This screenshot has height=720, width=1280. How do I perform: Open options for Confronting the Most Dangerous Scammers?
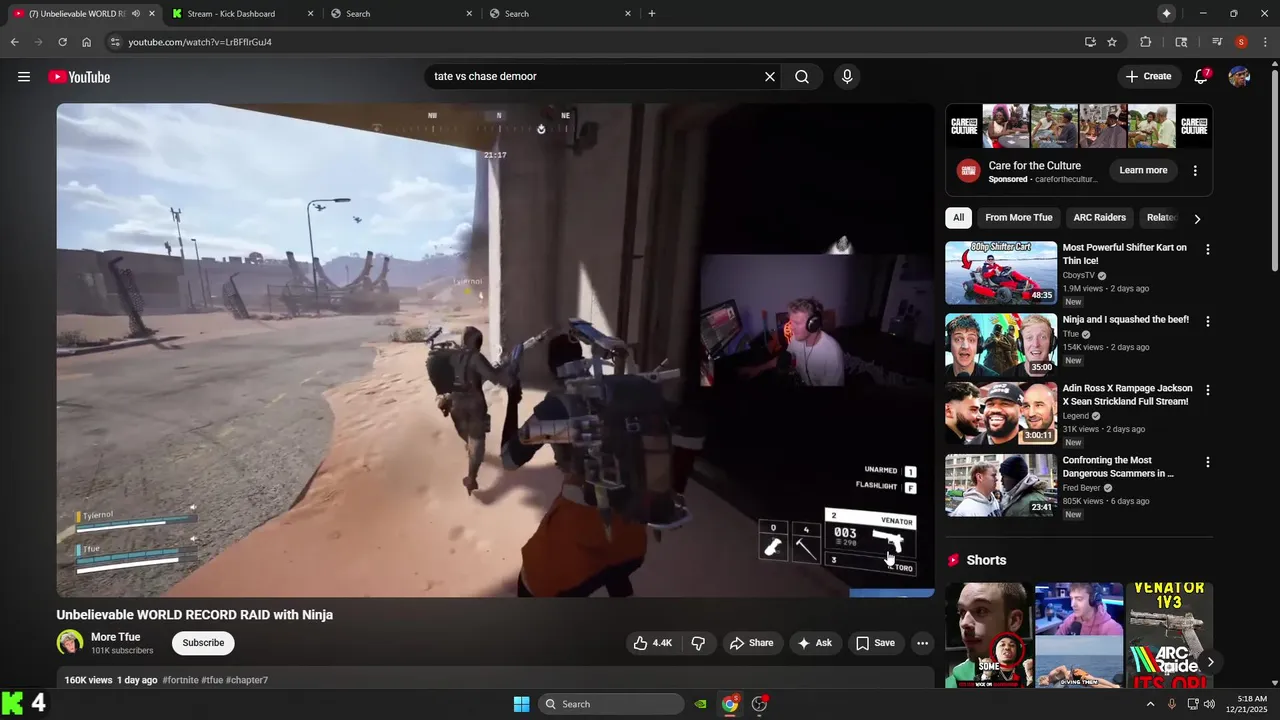[x=1207, y=462]
